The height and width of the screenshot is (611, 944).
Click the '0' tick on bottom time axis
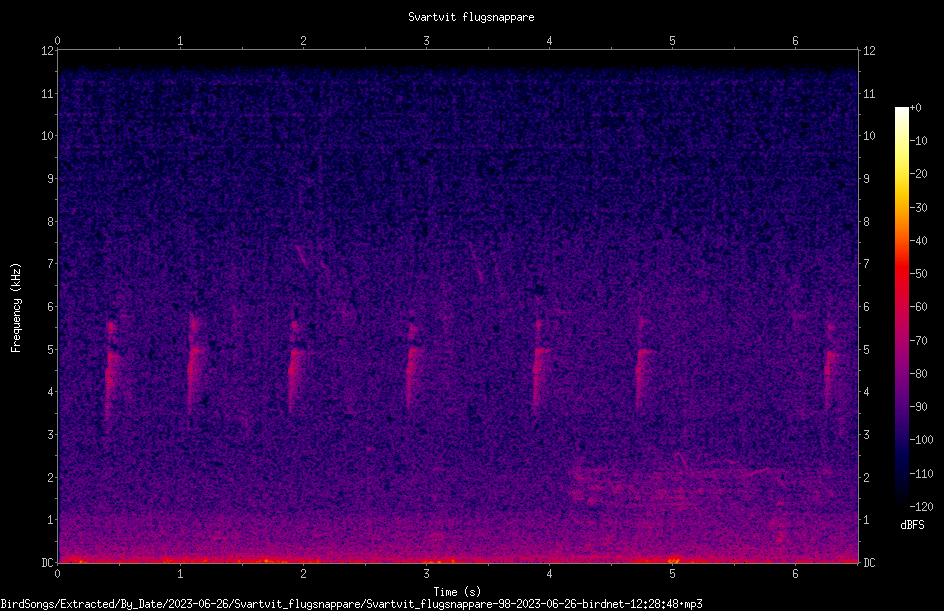[58, 574]
